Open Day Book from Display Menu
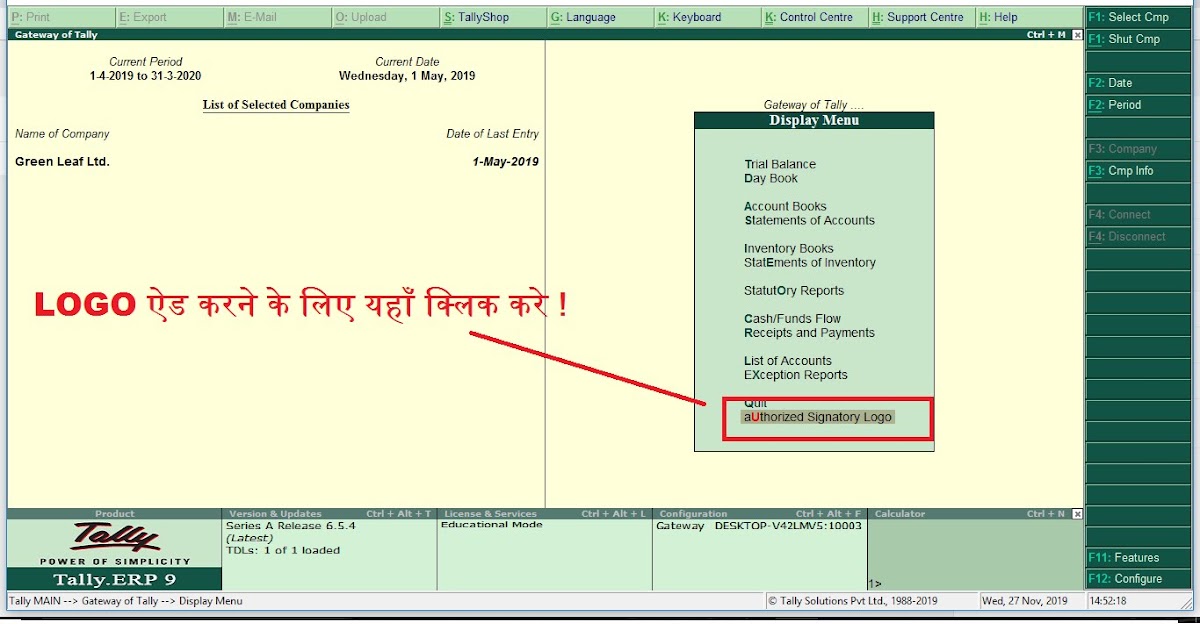The image size is (1200, 630). 770,176
